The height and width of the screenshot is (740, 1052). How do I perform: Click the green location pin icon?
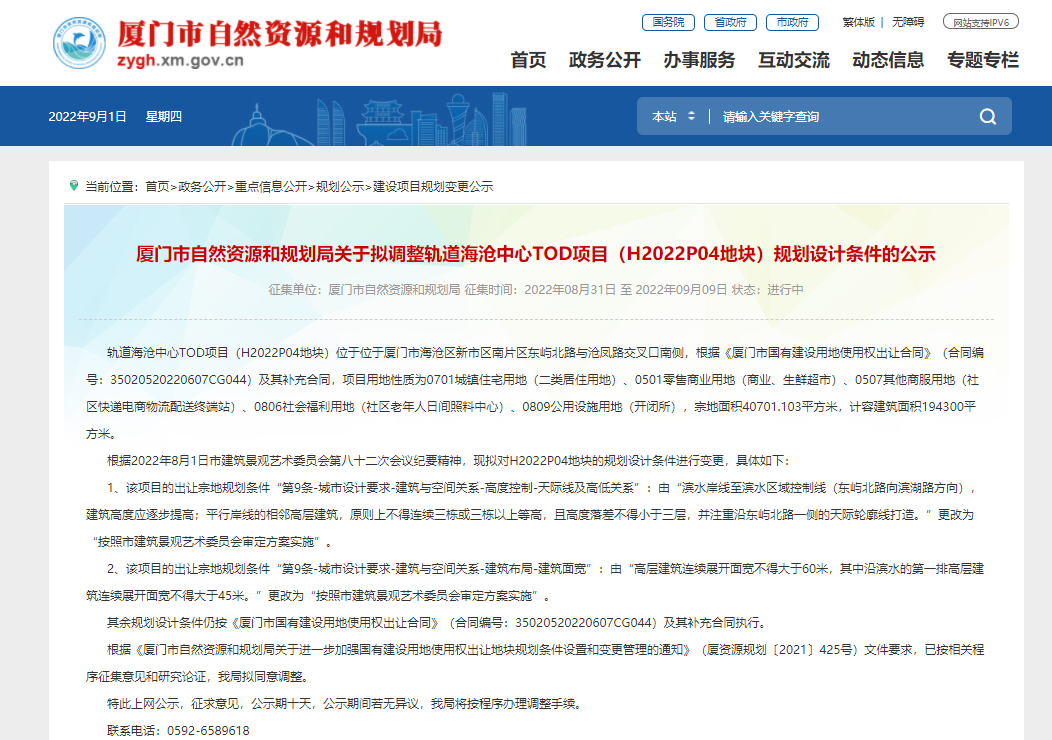point(74,185)
